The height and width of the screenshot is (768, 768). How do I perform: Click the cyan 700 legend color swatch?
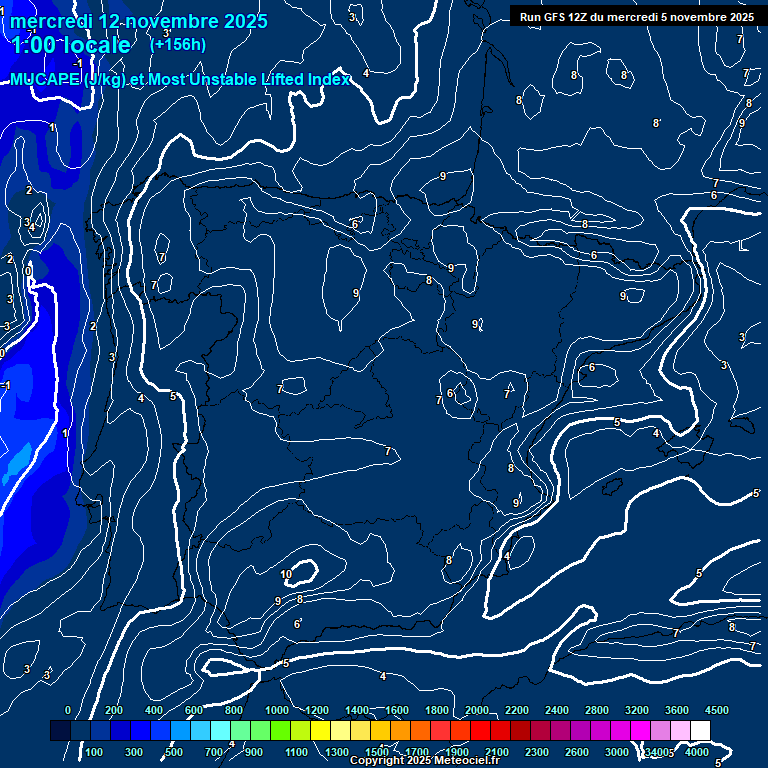pos(220,731)
